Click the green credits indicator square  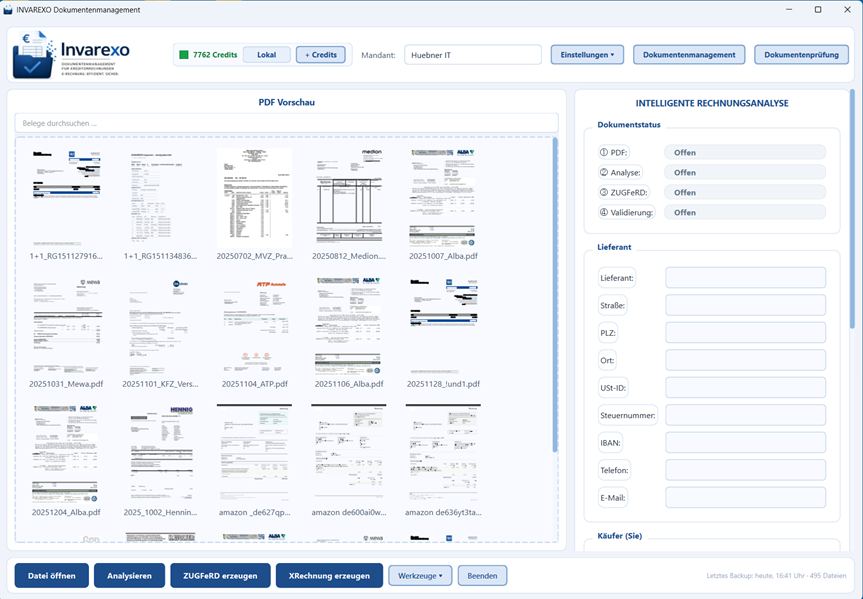click(184, 55)
